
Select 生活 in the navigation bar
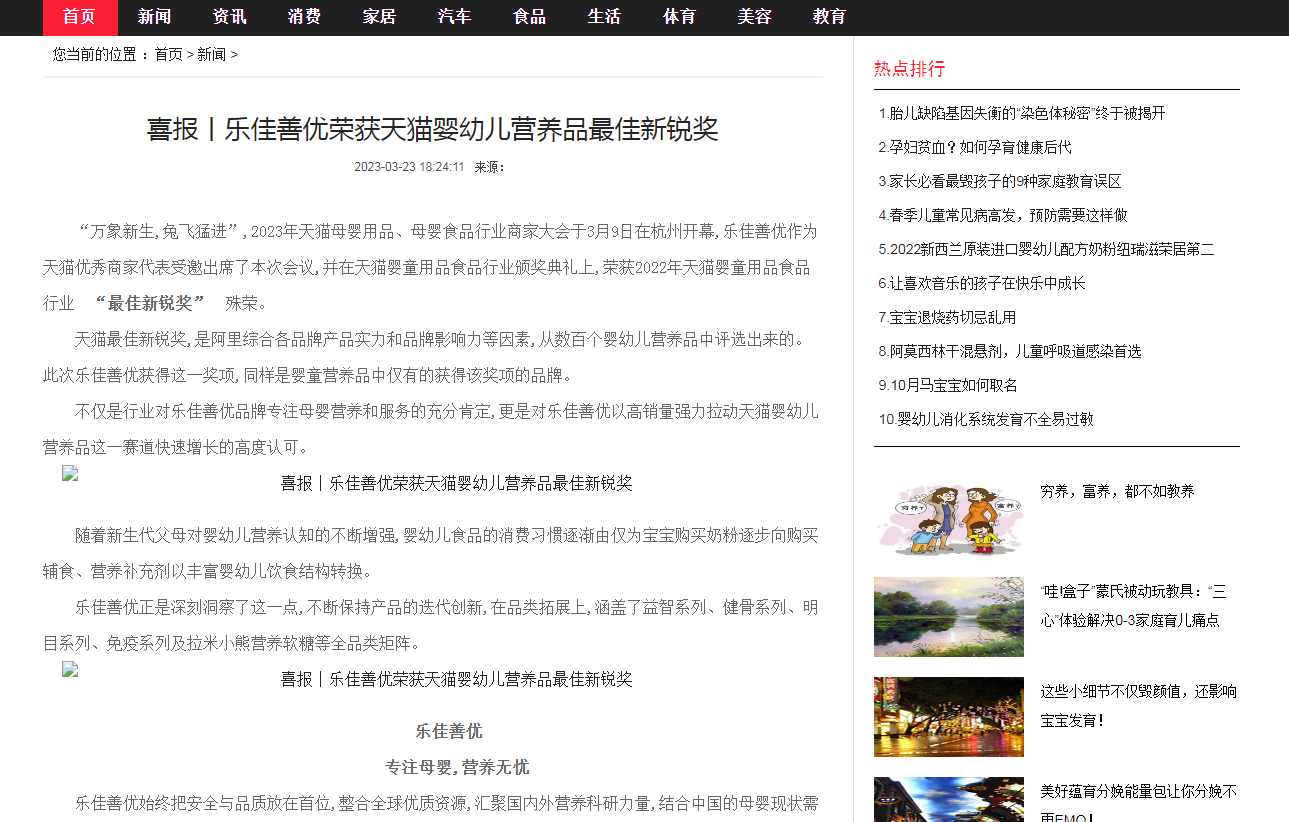coord(605,17)
